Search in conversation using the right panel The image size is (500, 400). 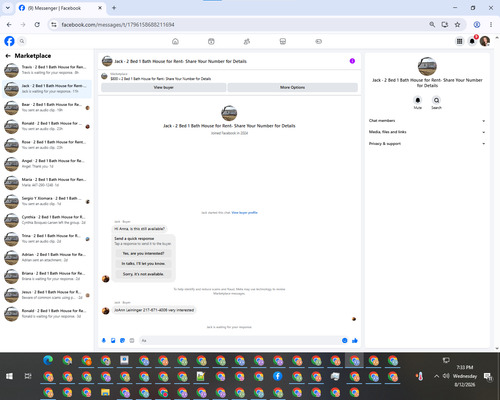point(436,100)
